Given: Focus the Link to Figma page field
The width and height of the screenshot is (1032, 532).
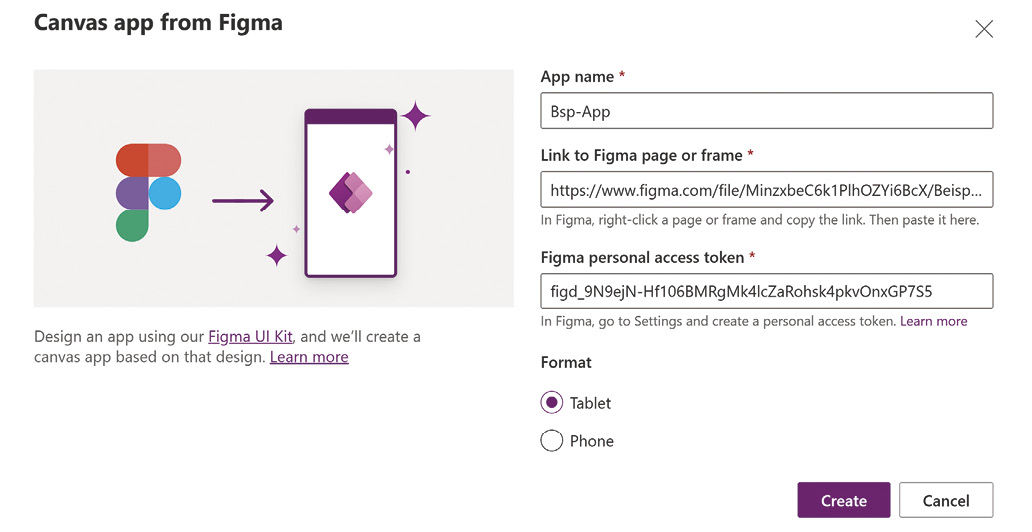Looking at the screenshot, I should [767, 190].
